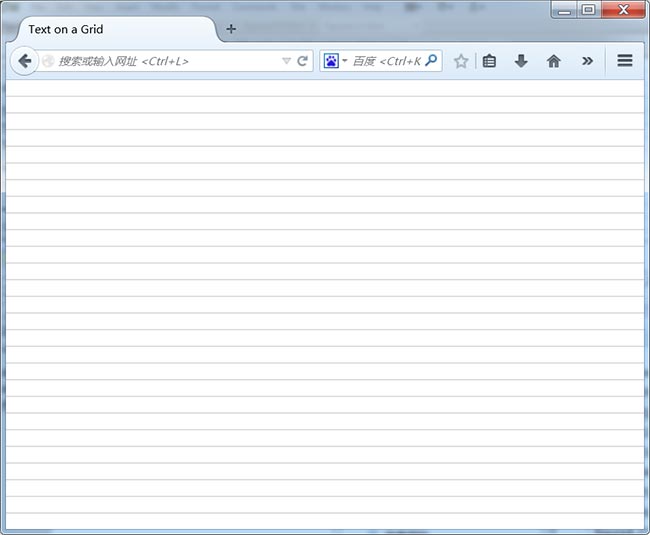This screenshot has width=650, height=535.
Task: Select the Text on a Grid tab
Action: pyautogui.click(x=116, y=29)
